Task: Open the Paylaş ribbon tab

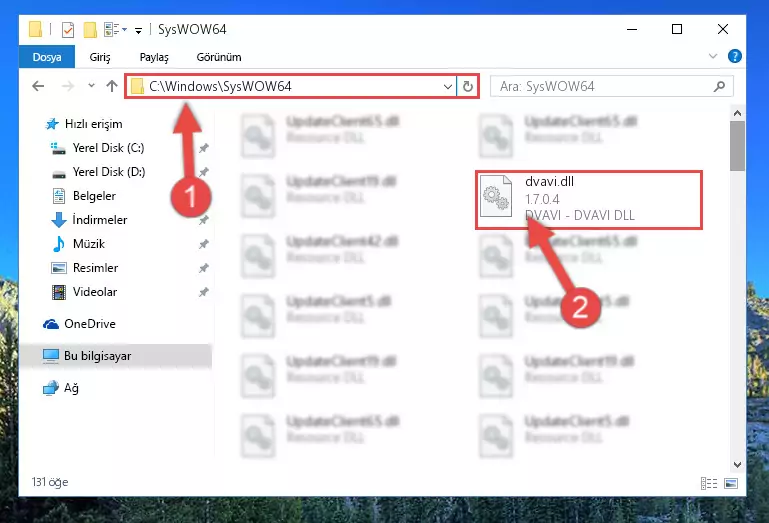Action: [x=154, y=57]
